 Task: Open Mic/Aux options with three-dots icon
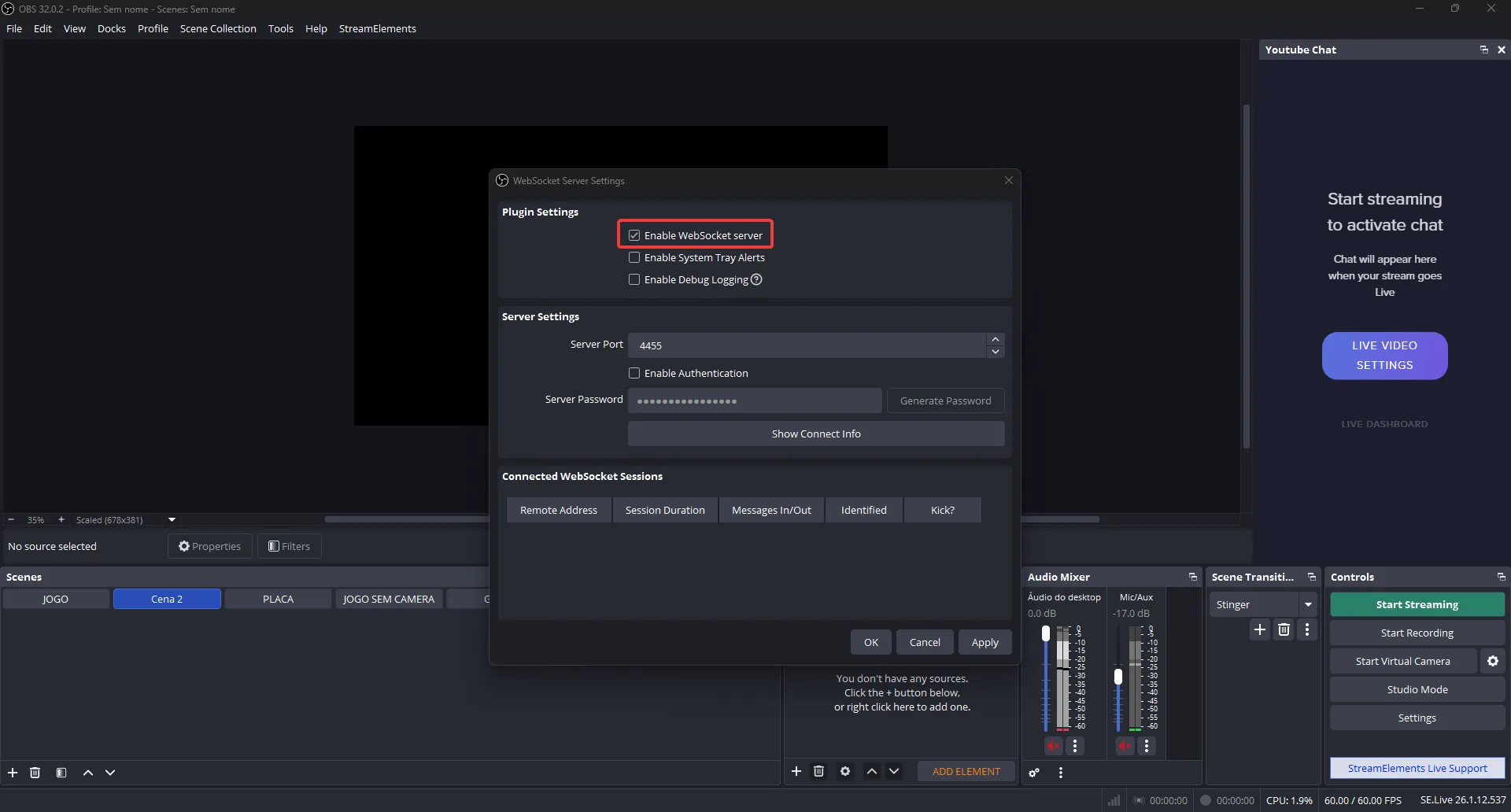[1147, 746]
